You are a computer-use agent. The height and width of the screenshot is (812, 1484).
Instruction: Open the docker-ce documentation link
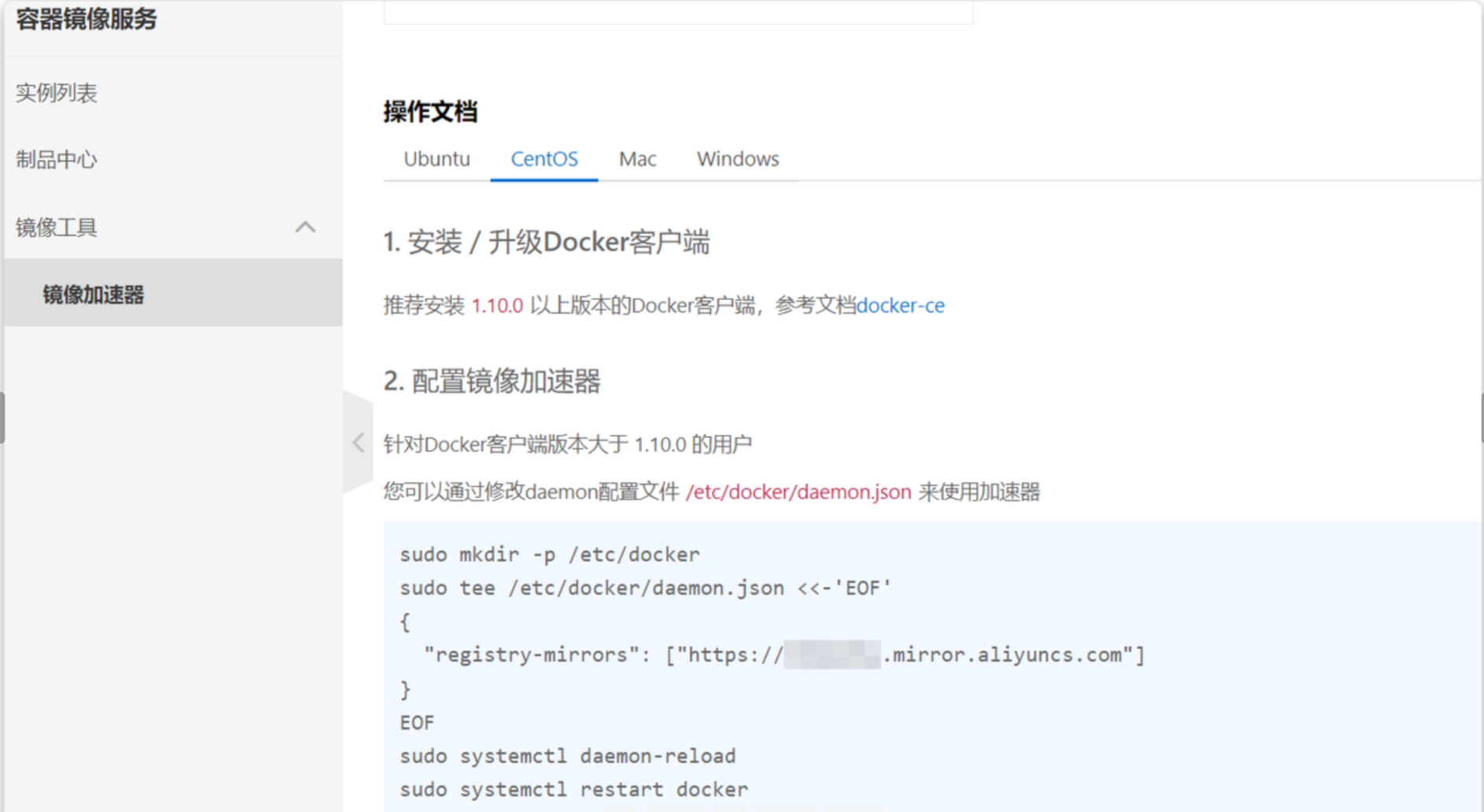[x=900, y=305]
